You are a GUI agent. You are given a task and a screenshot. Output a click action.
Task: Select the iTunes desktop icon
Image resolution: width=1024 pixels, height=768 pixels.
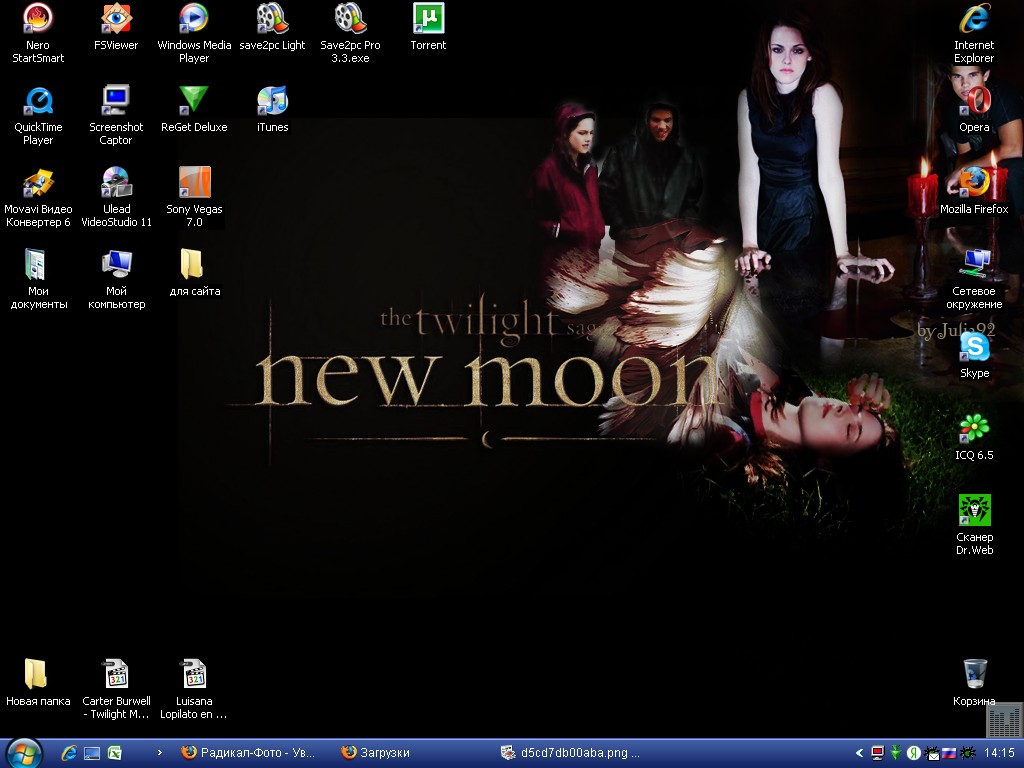(272, 109)
